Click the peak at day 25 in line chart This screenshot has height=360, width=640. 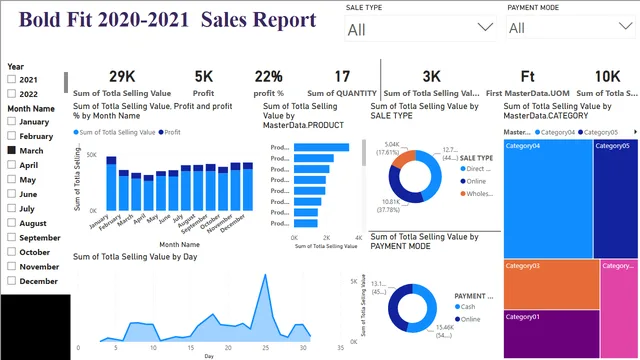pos(265,275)
